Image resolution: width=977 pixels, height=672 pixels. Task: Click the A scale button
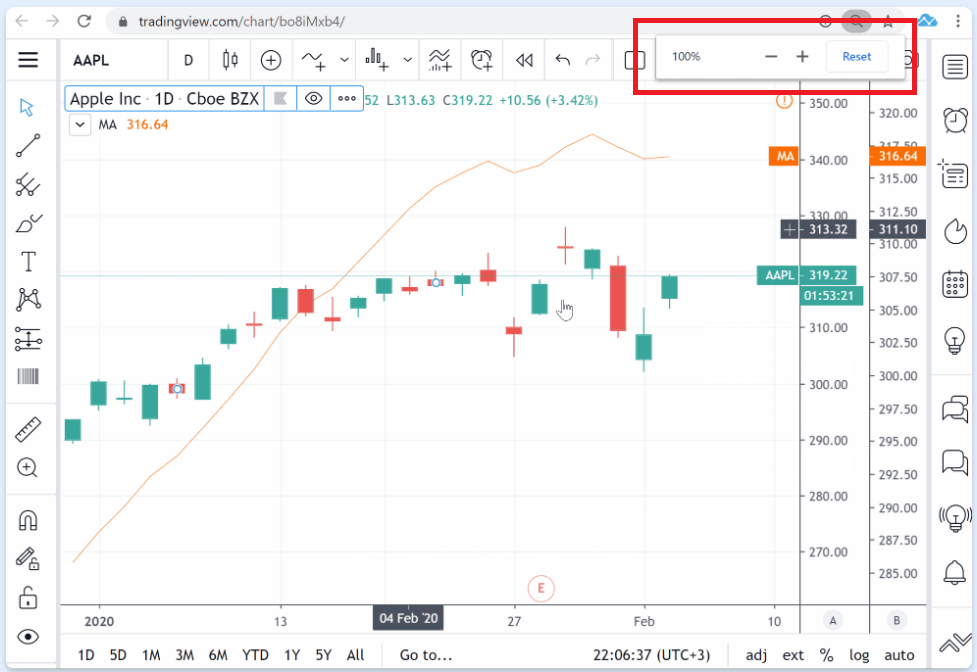click(x=833, y=620)
